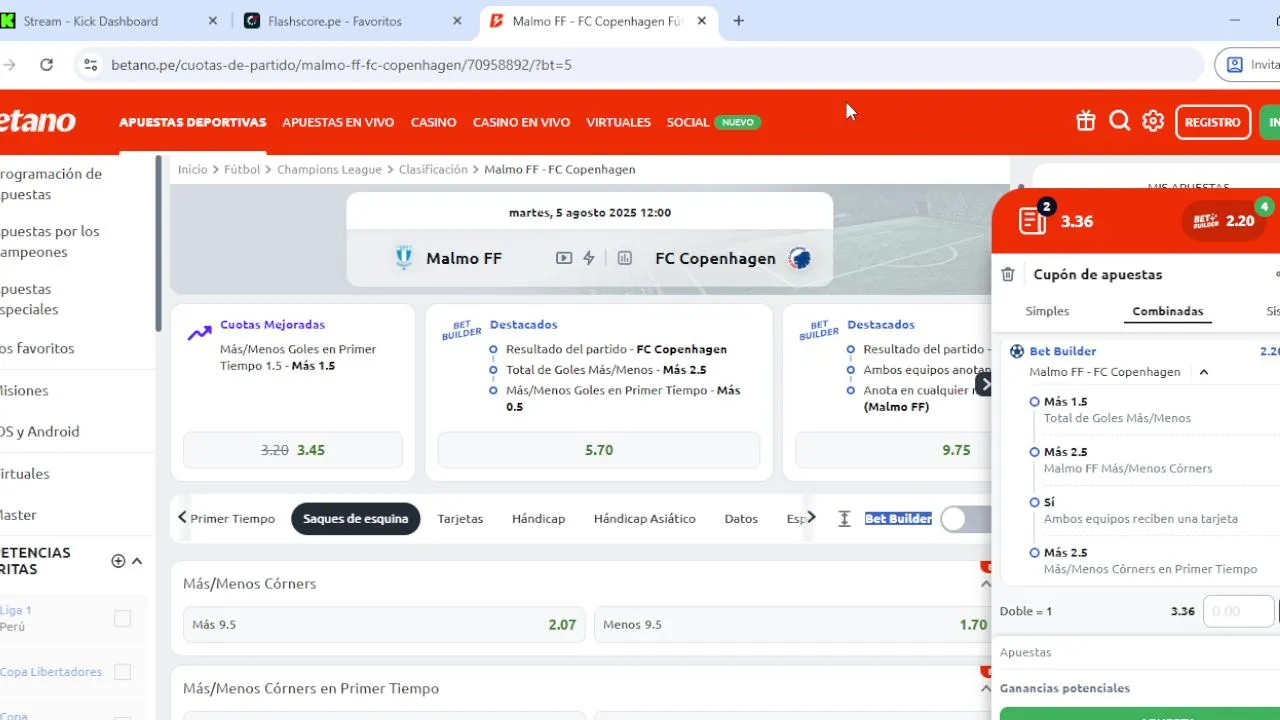Open the Primer Tiempo market tab
1280x720 pixels.
[232, 519]
